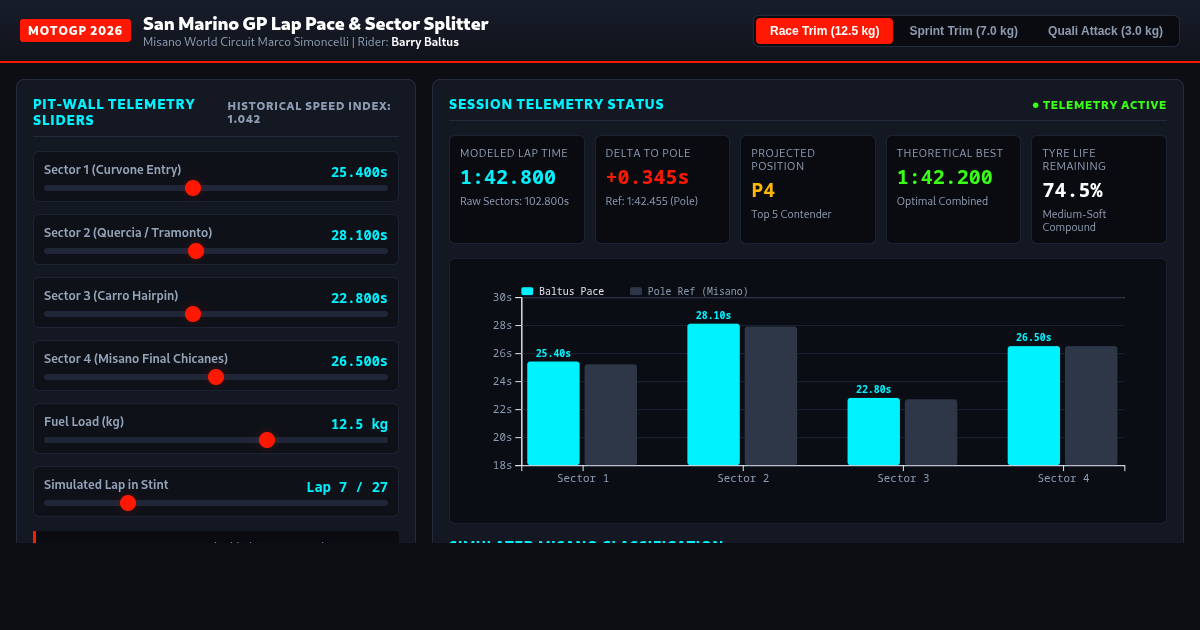Click the Projected Position P4 card
The height and width of the screenshot is (630, 1200).
[x=808, y=190]
